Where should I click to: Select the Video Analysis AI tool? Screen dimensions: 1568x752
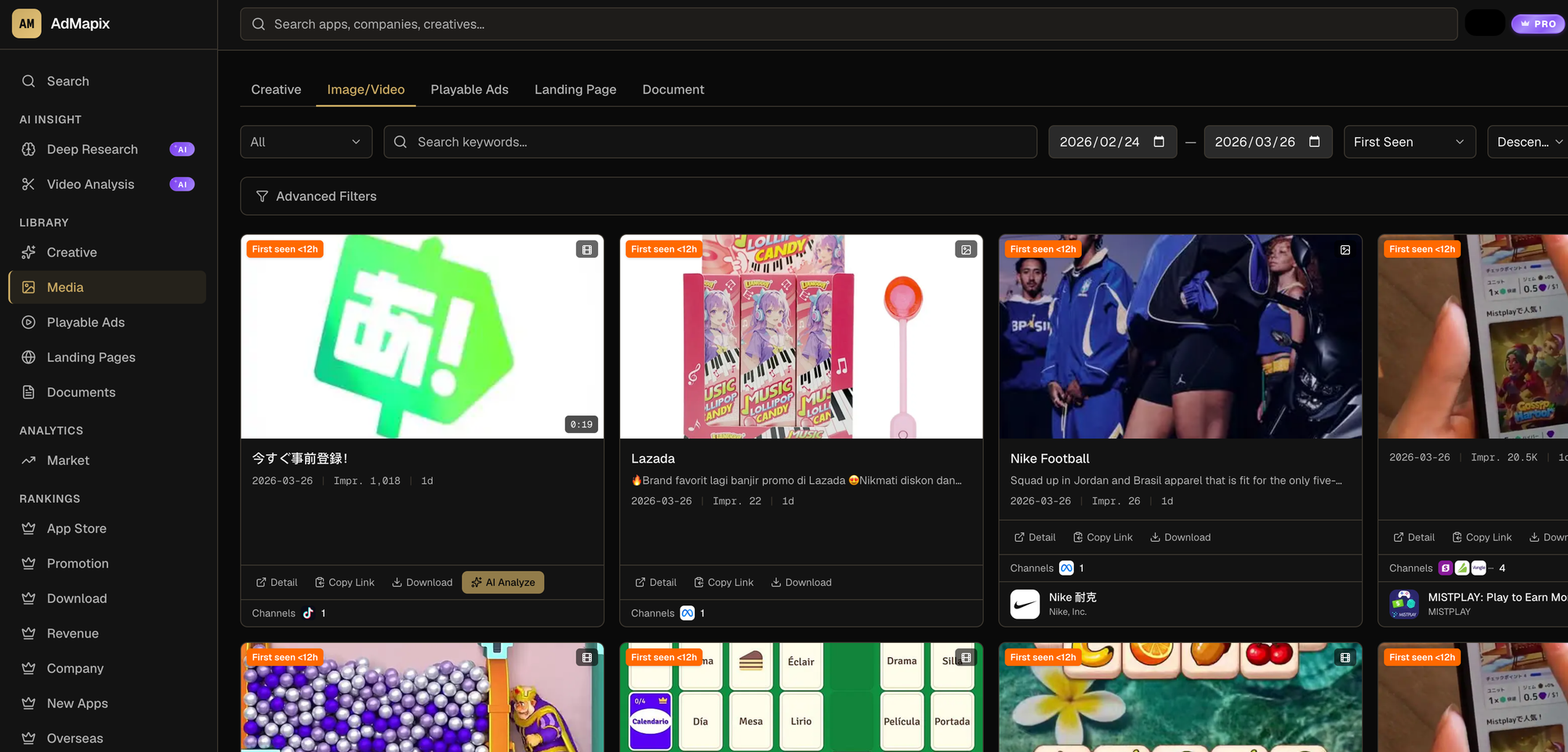click(89, 183)
